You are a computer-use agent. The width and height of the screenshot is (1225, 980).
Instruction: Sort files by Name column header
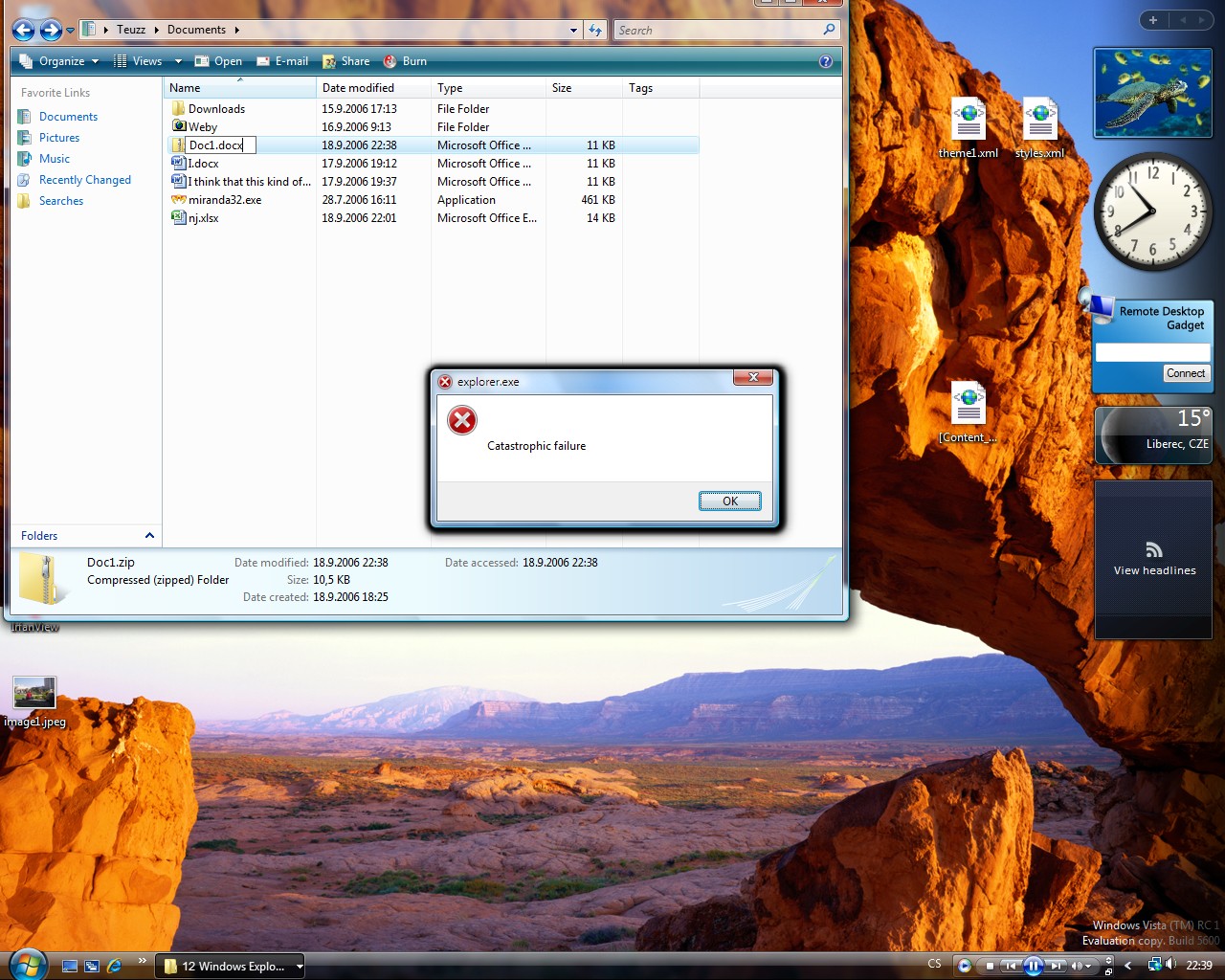[x=239, y=88]
